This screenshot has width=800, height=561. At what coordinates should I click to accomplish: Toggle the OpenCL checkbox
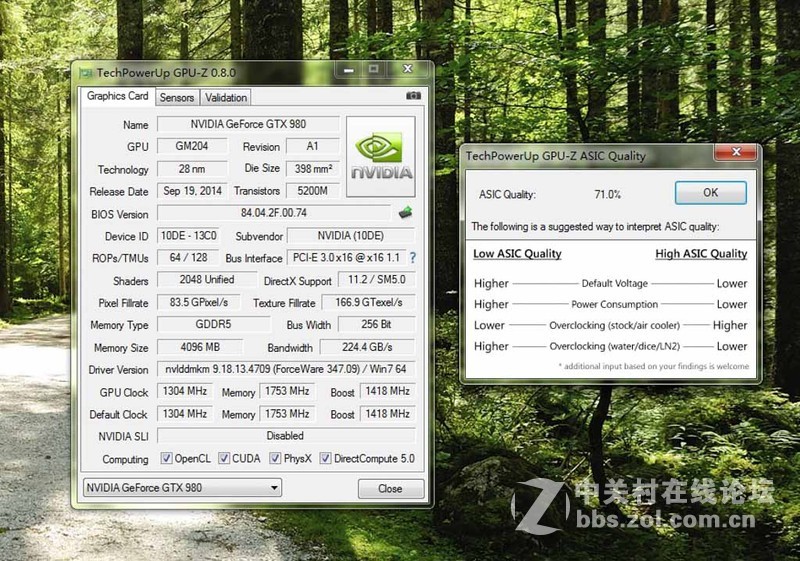[x=166, y=458]
